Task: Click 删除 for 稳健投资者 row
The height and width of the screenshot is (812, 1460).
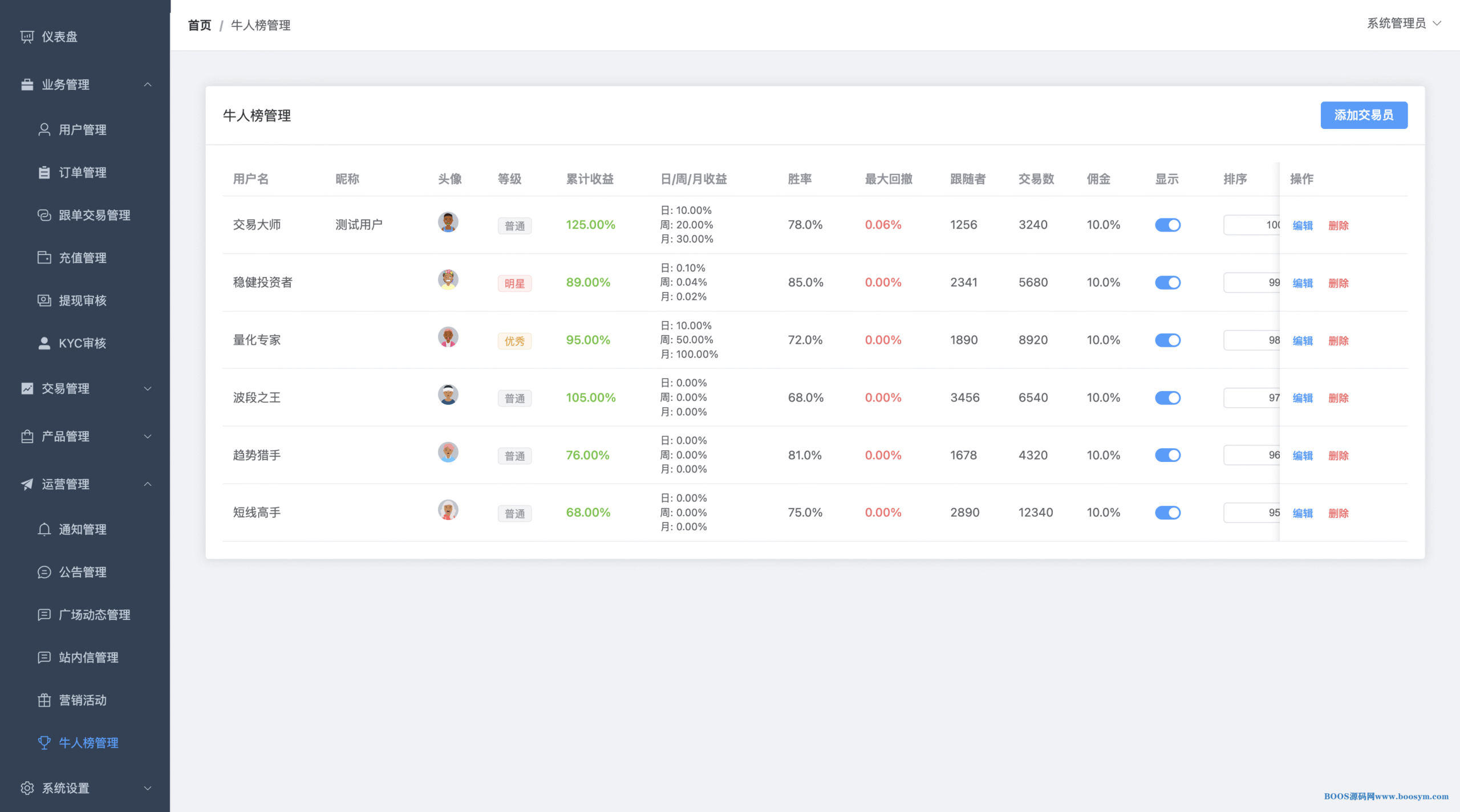Action: (x=1338, y=283)
